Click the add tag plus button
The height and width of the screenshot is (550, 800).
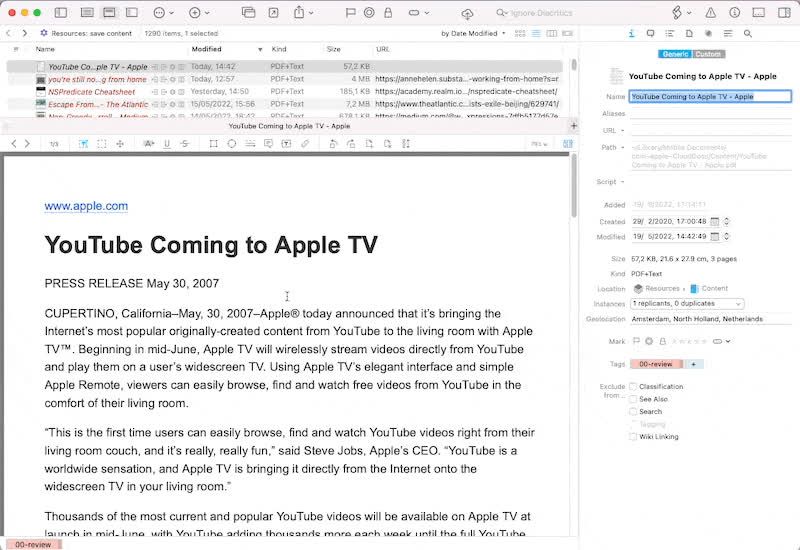[x=694, y=364]
